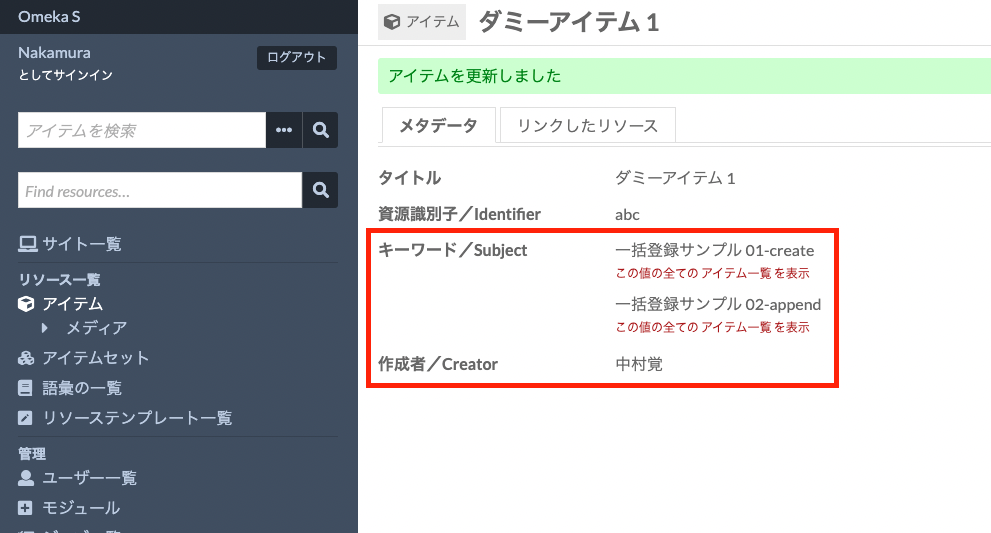Screen dimensions: 991x533
Task: Open ユーザー一覧 in the sidebar
Action: coord(89,478)
